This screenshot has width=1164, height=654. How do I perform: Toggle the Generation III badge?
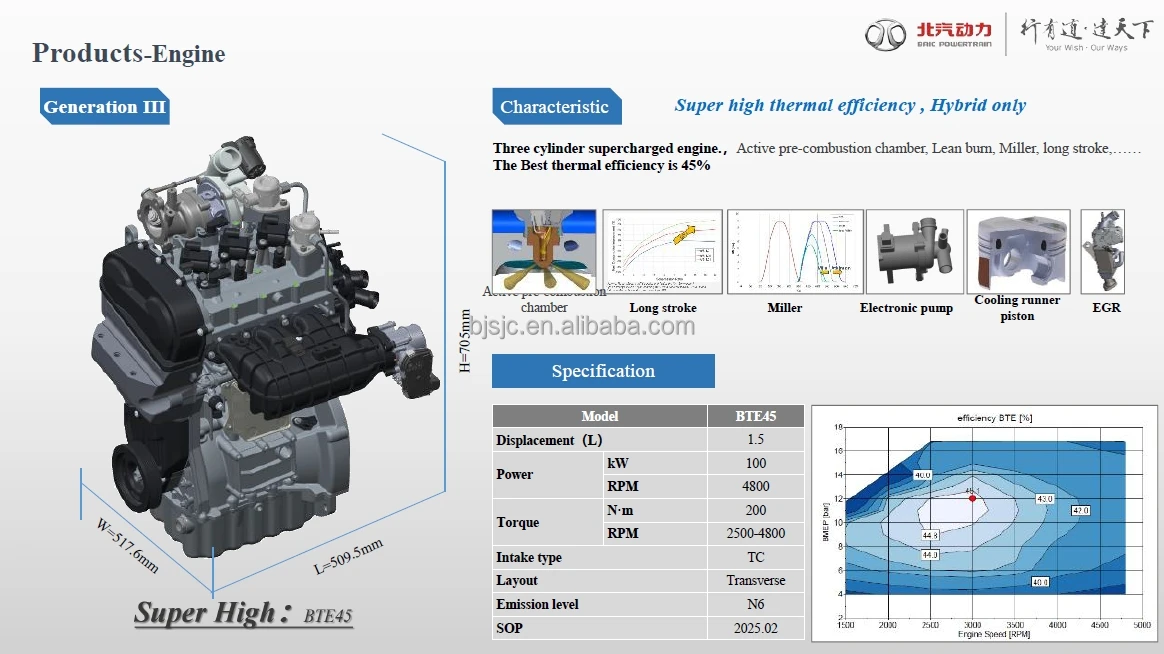tap(104, 107)
